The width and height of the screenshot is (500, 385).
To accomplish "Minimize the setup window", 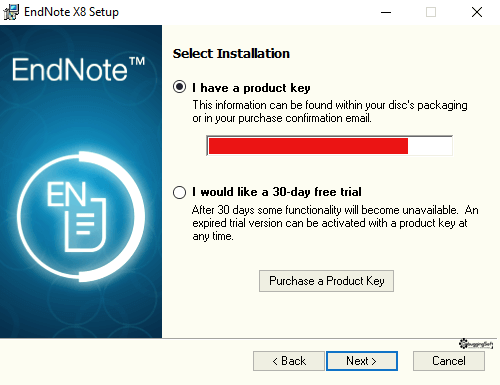I will pos(386,12).
